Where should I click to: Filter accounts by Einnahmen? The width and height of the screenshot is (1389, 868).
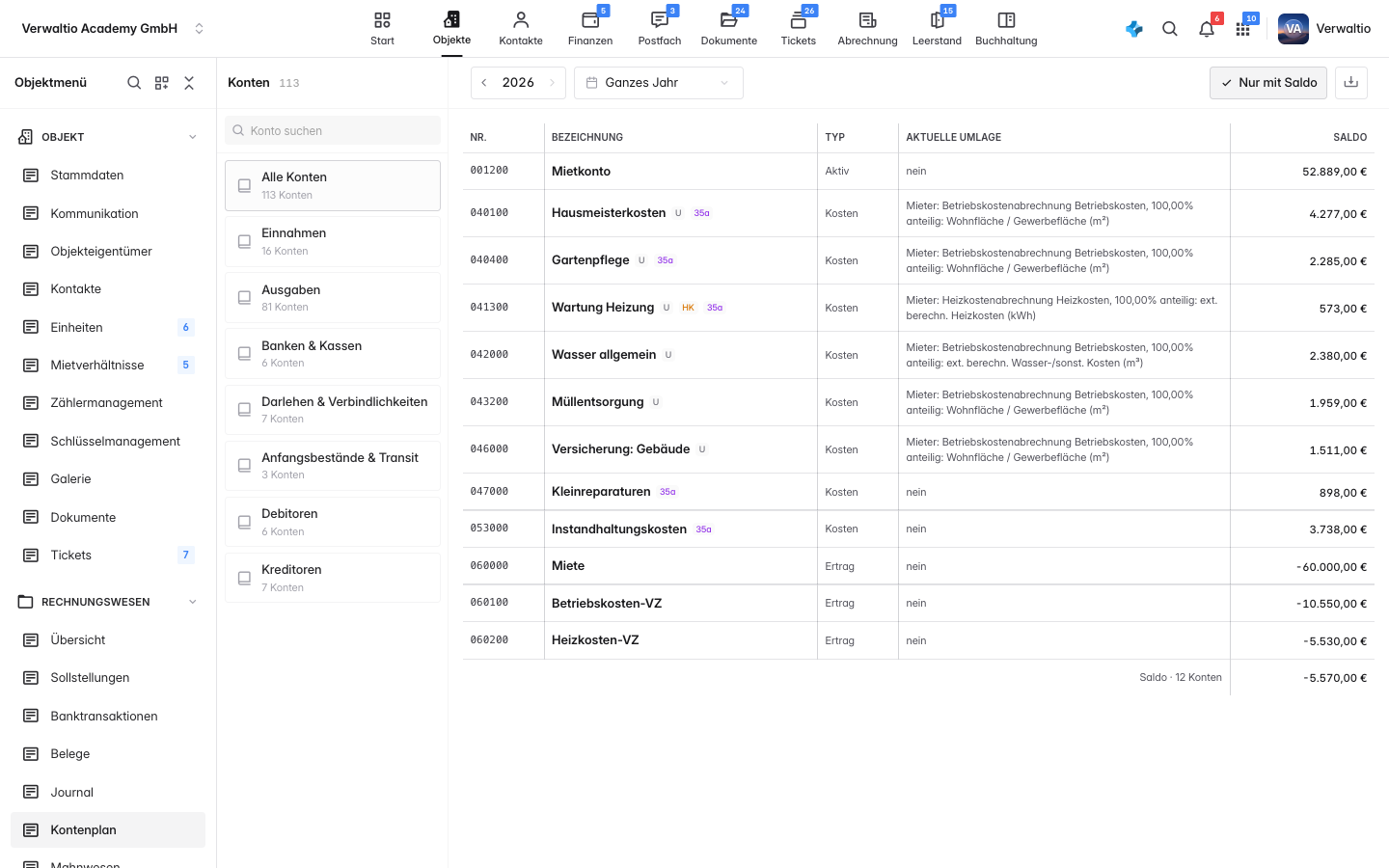pyautogui.click(x=333, y=241)
